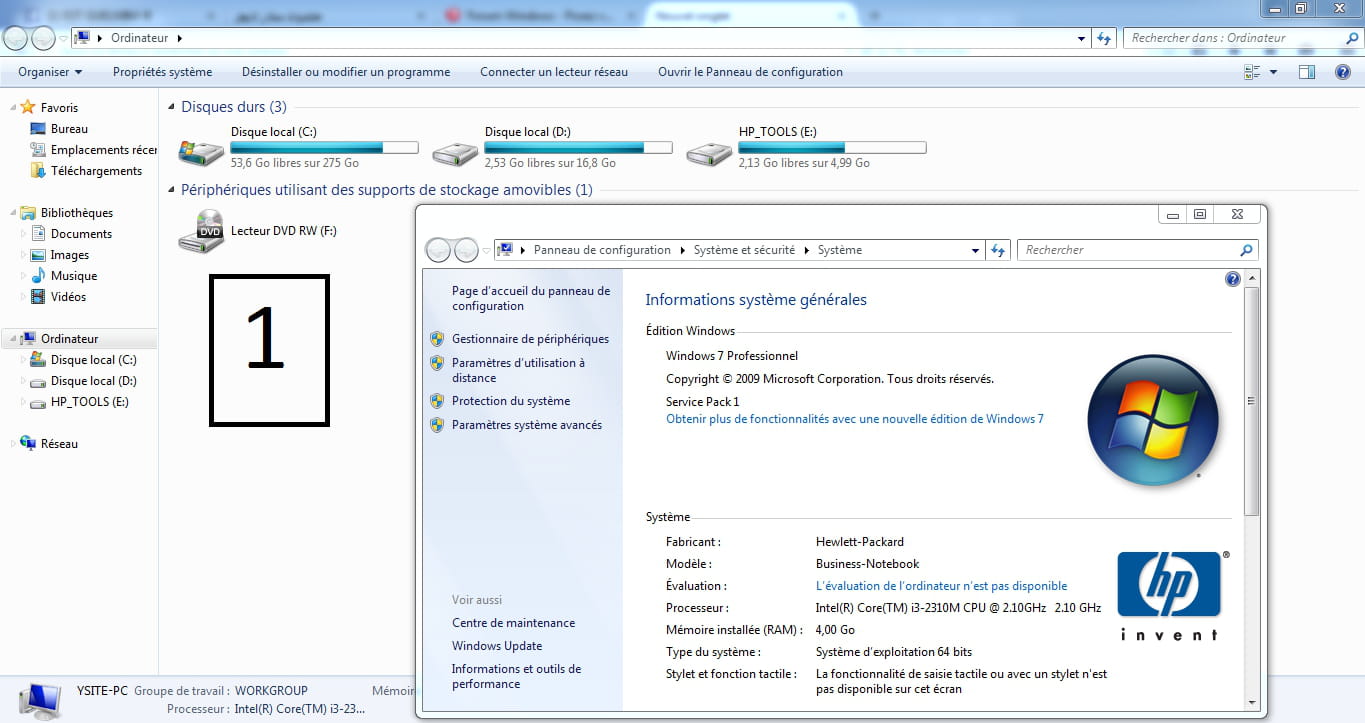The height and width of the screenshot is (723, 1365).
Task: Click the Vidéos library icon
Action: (38, 297)
